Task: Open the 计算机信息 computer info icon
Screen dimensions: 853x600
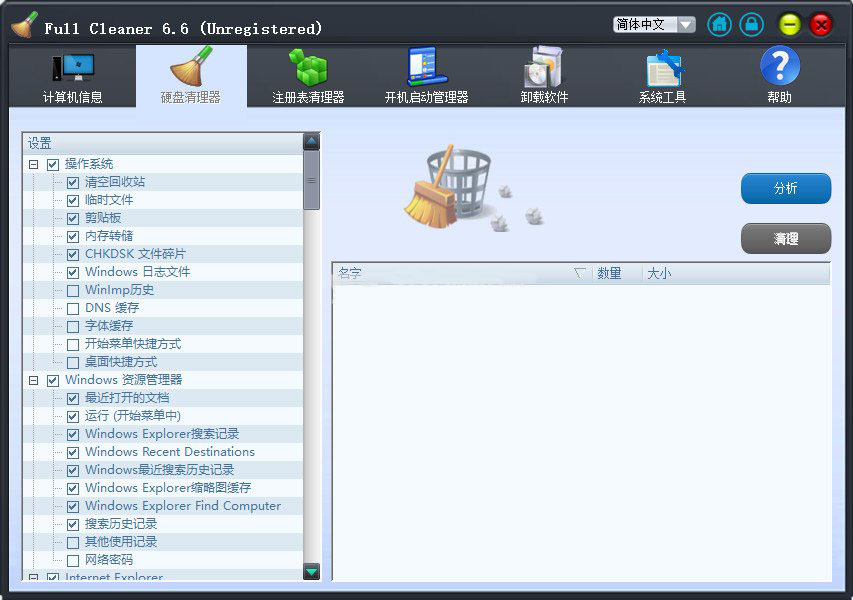Action: 73,69
